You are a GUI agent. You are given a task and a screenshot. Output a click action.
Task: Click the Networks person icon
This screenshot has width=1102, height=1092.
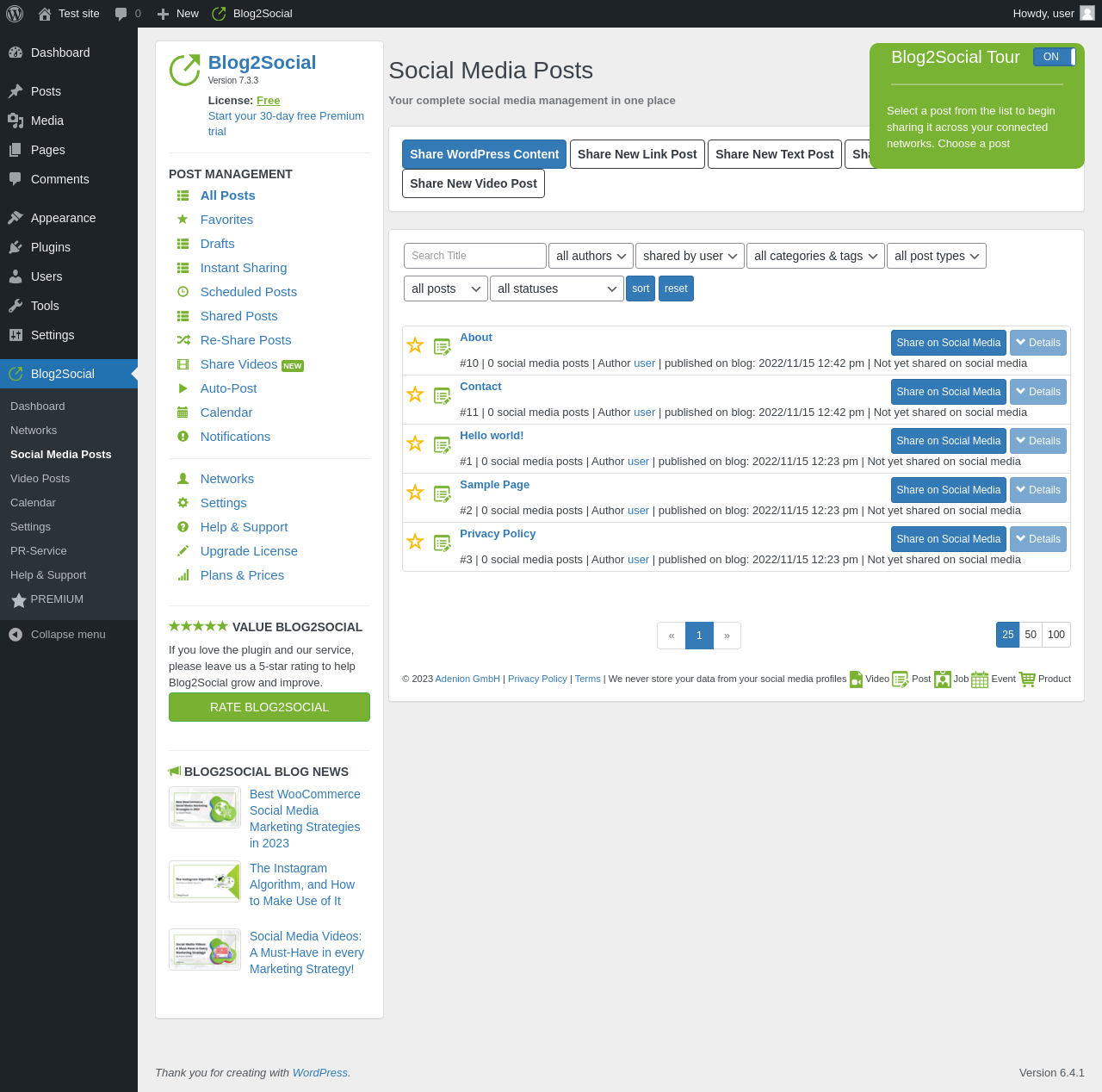pyautogui.click(x=183, y=479)
